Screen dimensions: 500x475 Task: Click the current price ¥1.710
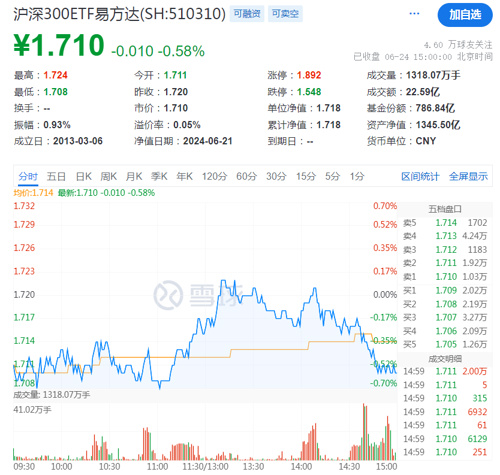coord(59,45)
